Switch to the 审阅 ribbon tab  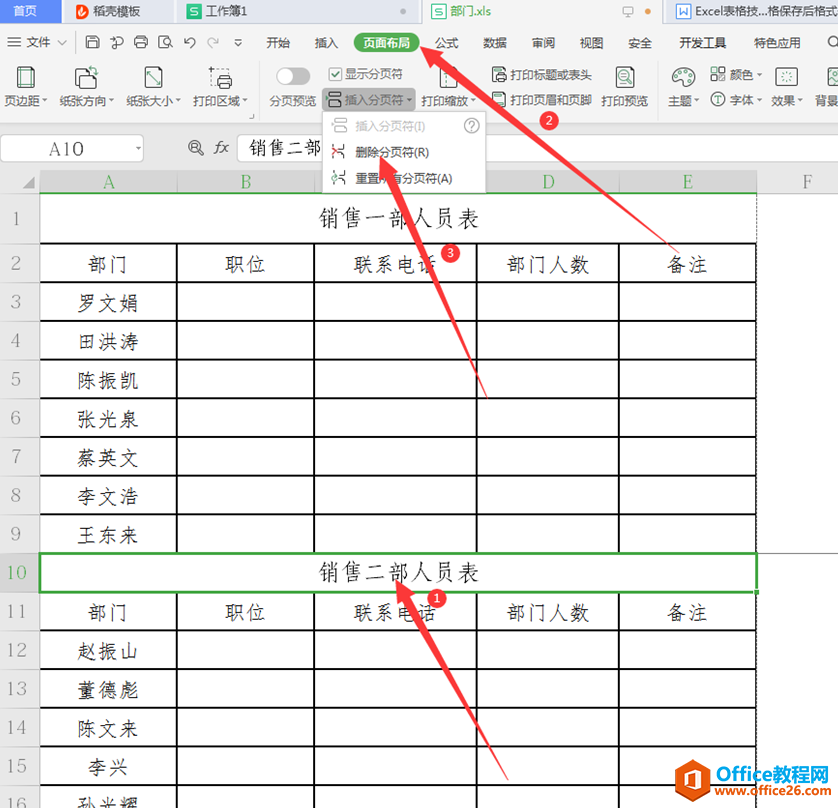544,43
